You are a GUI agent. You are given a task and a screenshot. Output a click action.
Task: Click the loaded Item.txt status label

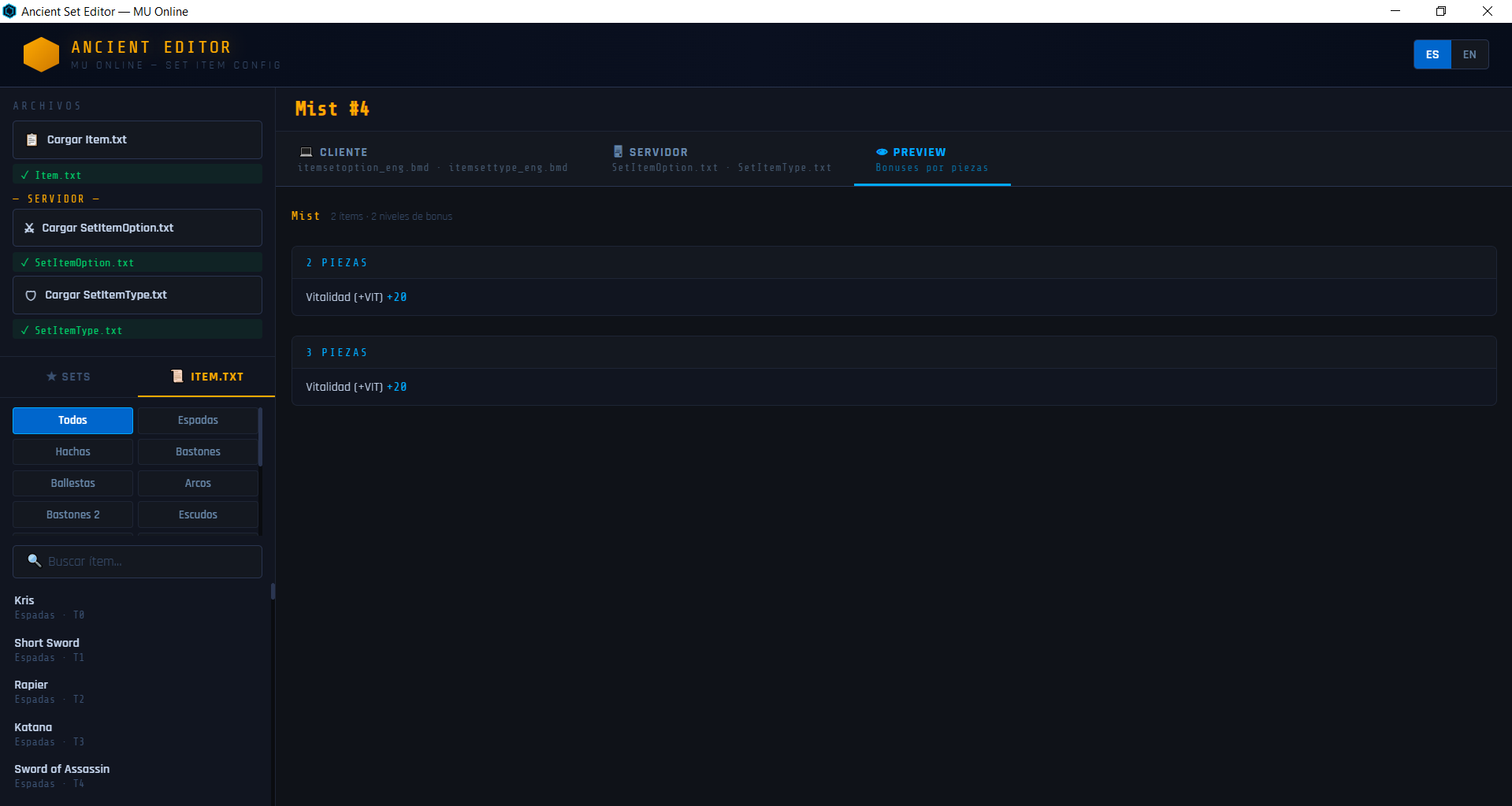(137, 175)
